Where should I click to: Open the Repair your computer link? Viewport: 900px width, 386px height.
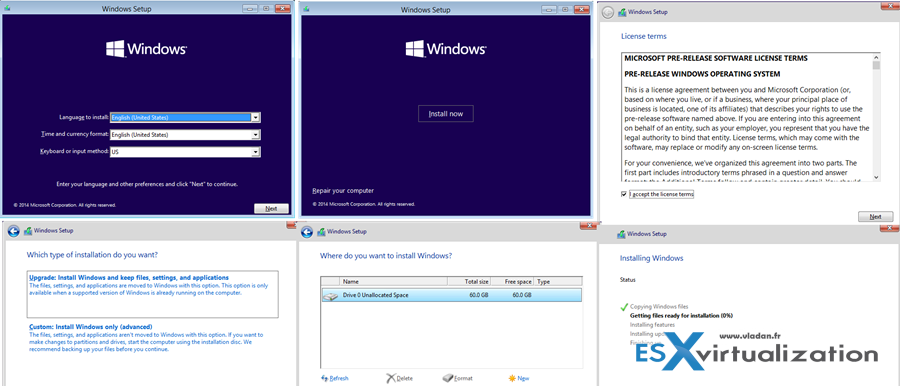pos(343,191)
